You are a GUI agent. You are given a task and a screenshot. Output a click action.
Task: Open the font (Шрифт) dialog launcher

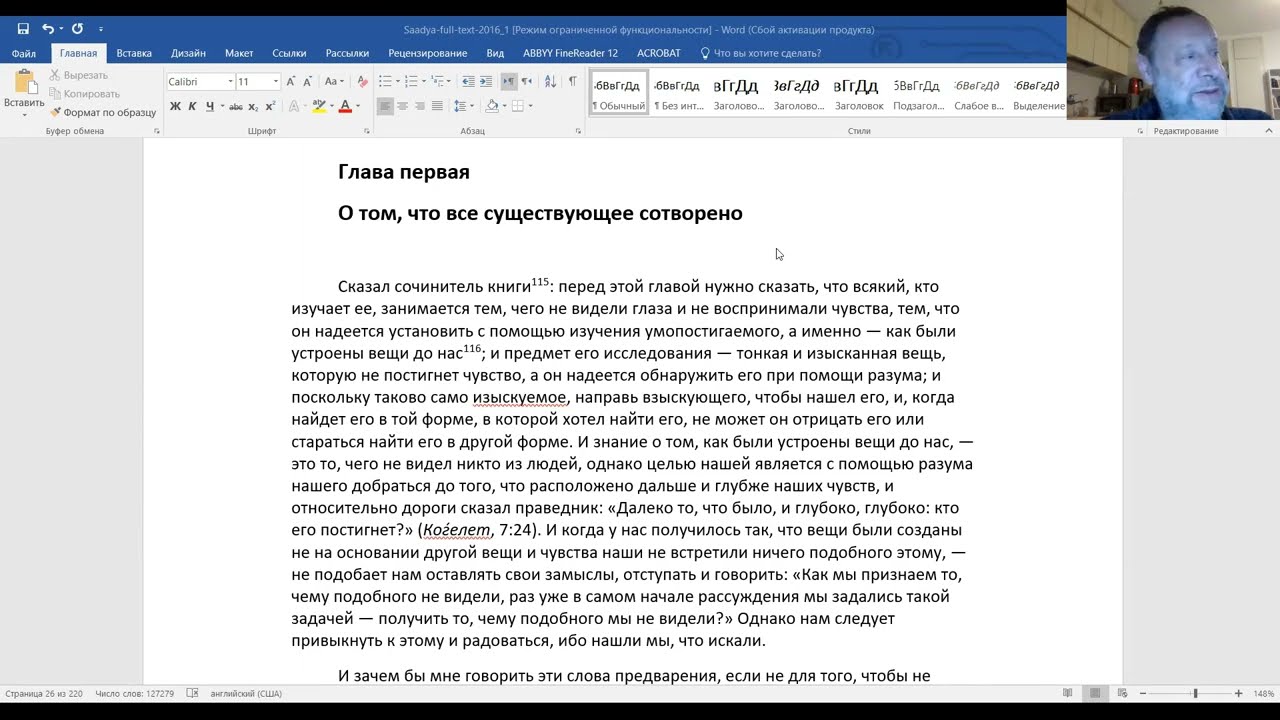[367, 131]
